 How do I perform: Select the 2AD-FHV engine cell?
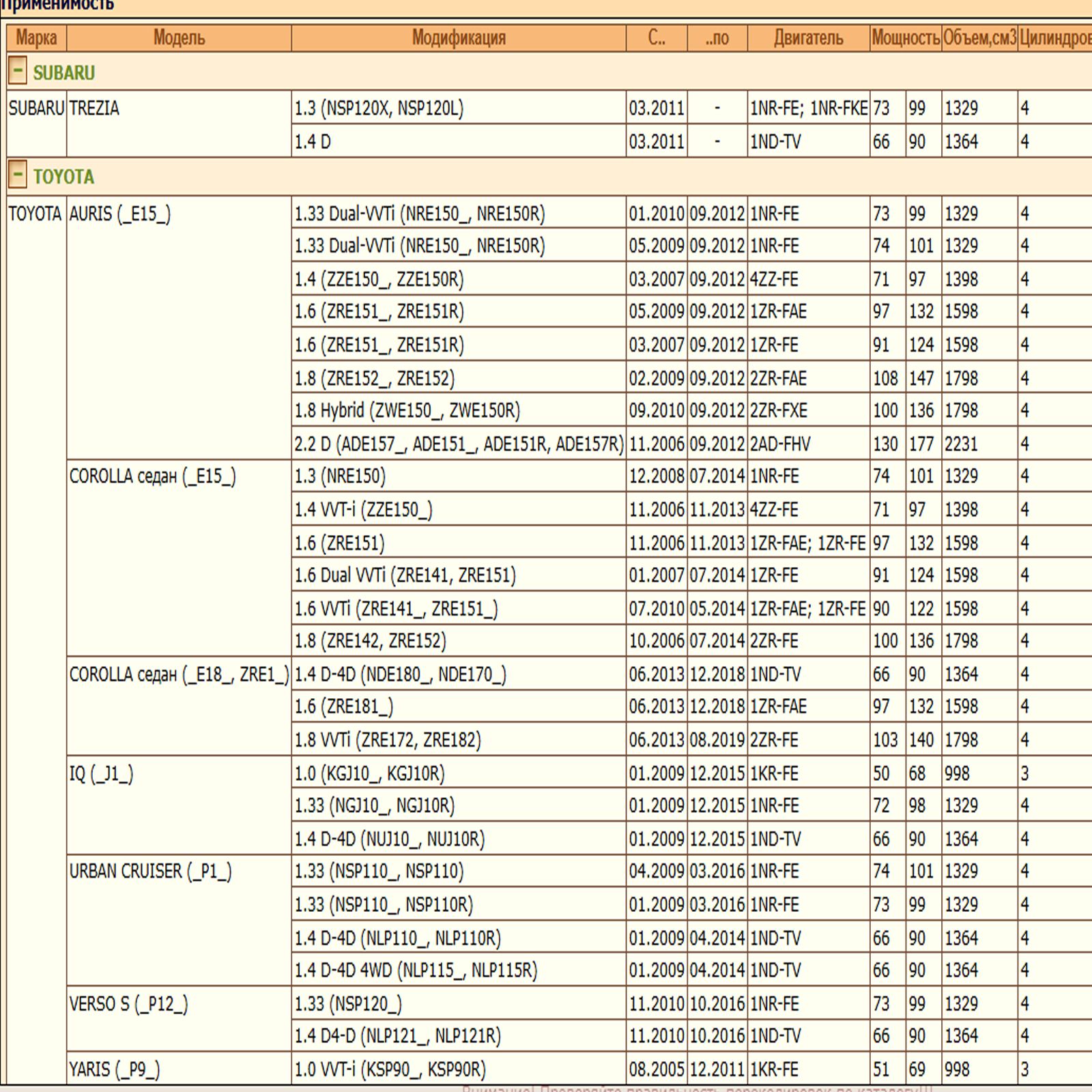click(x=780, y=444)
